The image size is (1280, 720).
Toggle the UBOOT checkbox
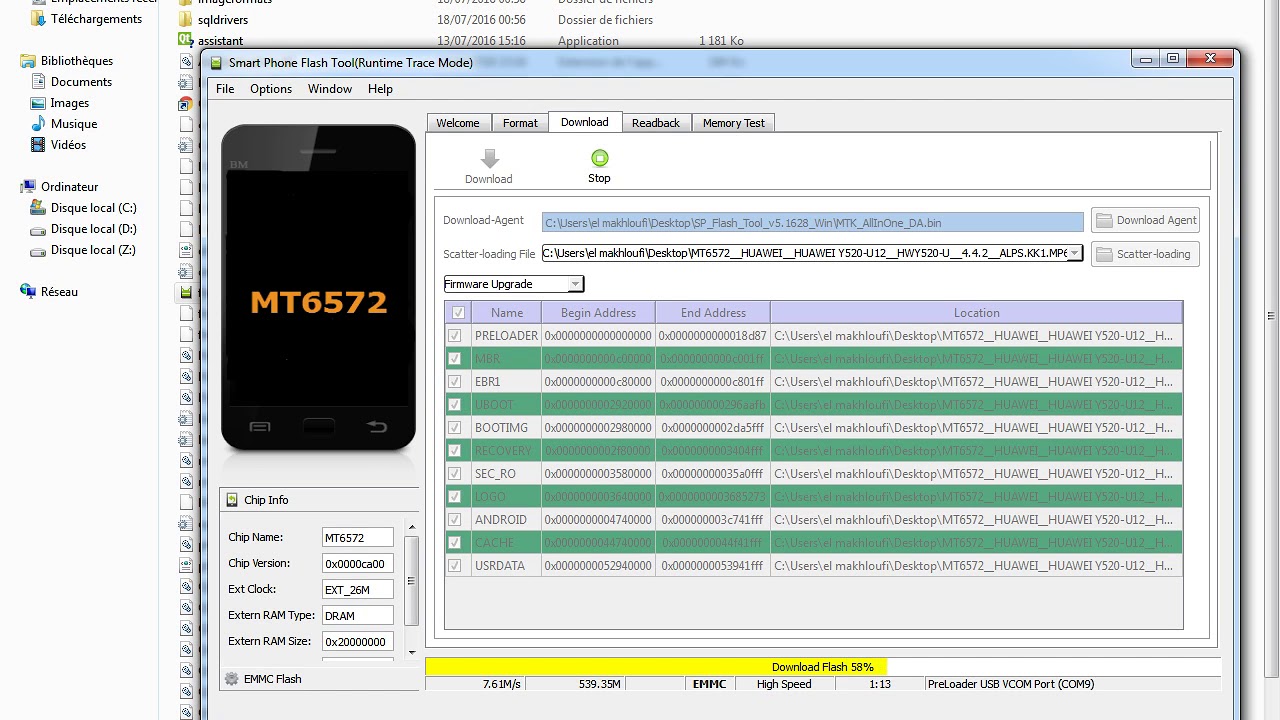(x=455, y=405)
